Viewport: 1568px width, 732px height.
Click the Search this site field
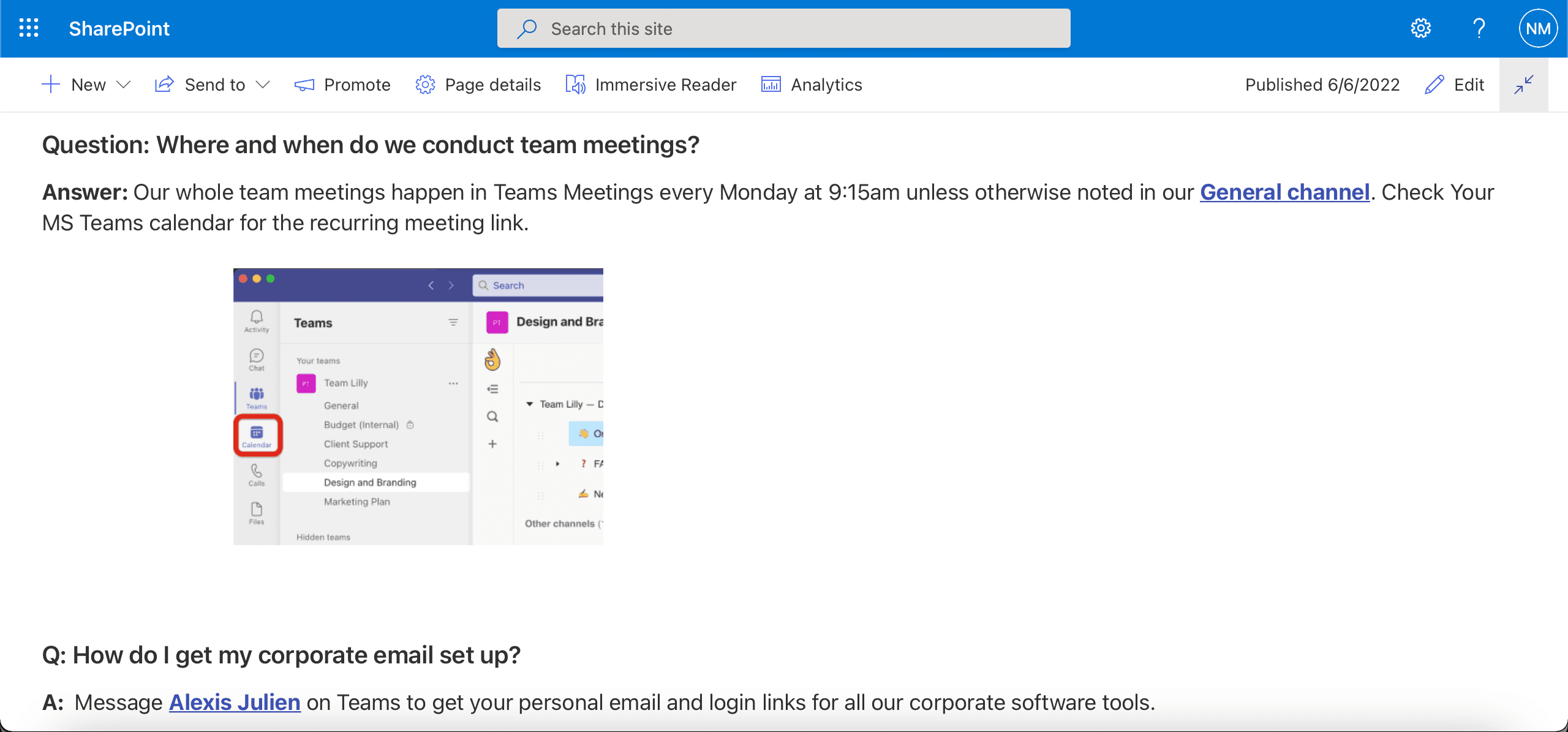(784, 28)
